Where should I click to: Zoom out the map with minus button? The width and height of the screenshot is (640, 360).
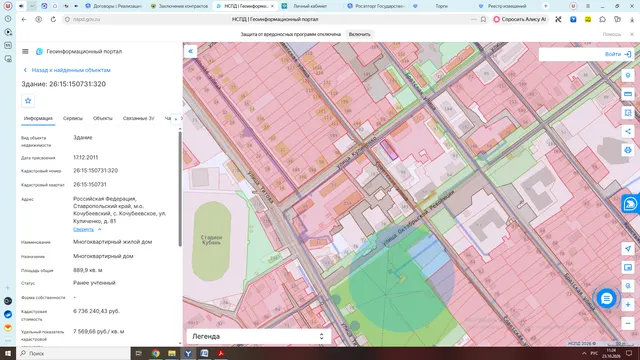[x=628, y=323]
